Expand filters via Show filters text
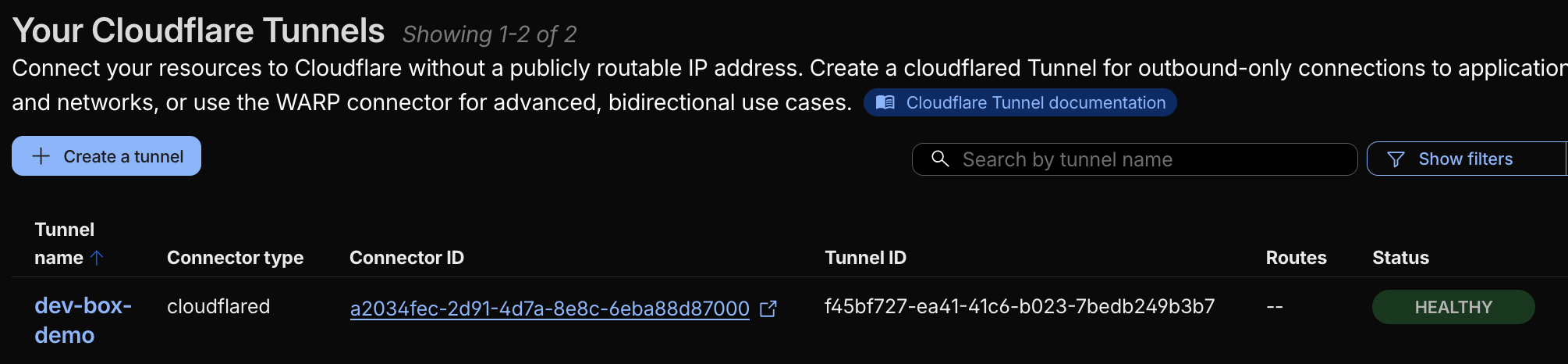The height and width of the screenshot is (364, 1568). click(x=1465, y=159)
